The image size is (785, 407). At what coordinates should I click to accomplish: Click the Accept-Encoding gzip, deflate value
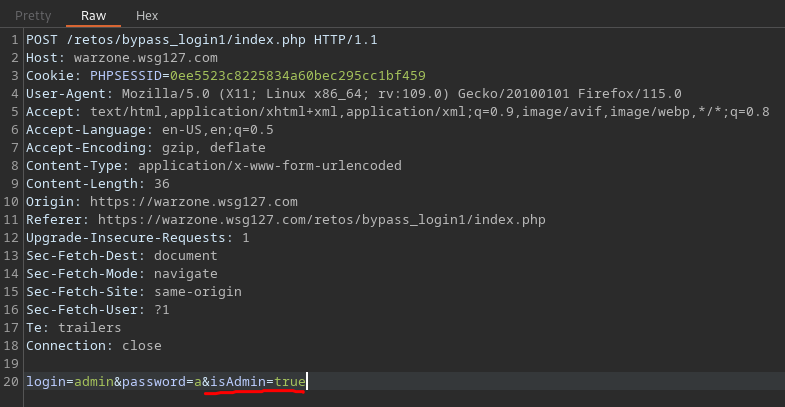click(x=213, y=147)
